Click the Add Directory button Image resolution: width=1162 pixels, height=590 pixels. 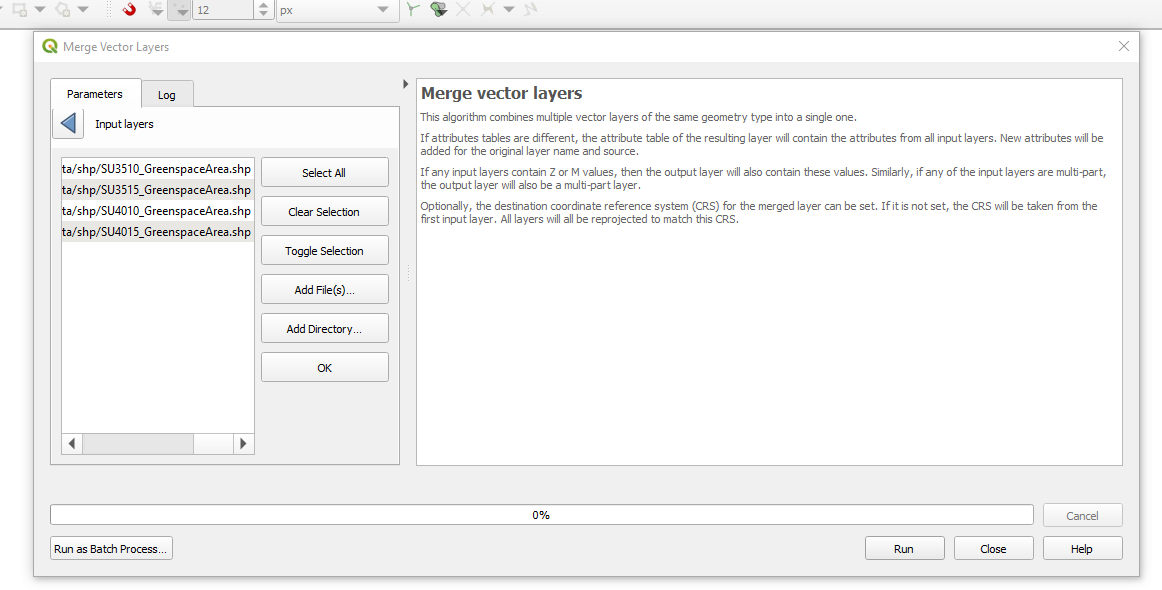click(x=324, y=327)
